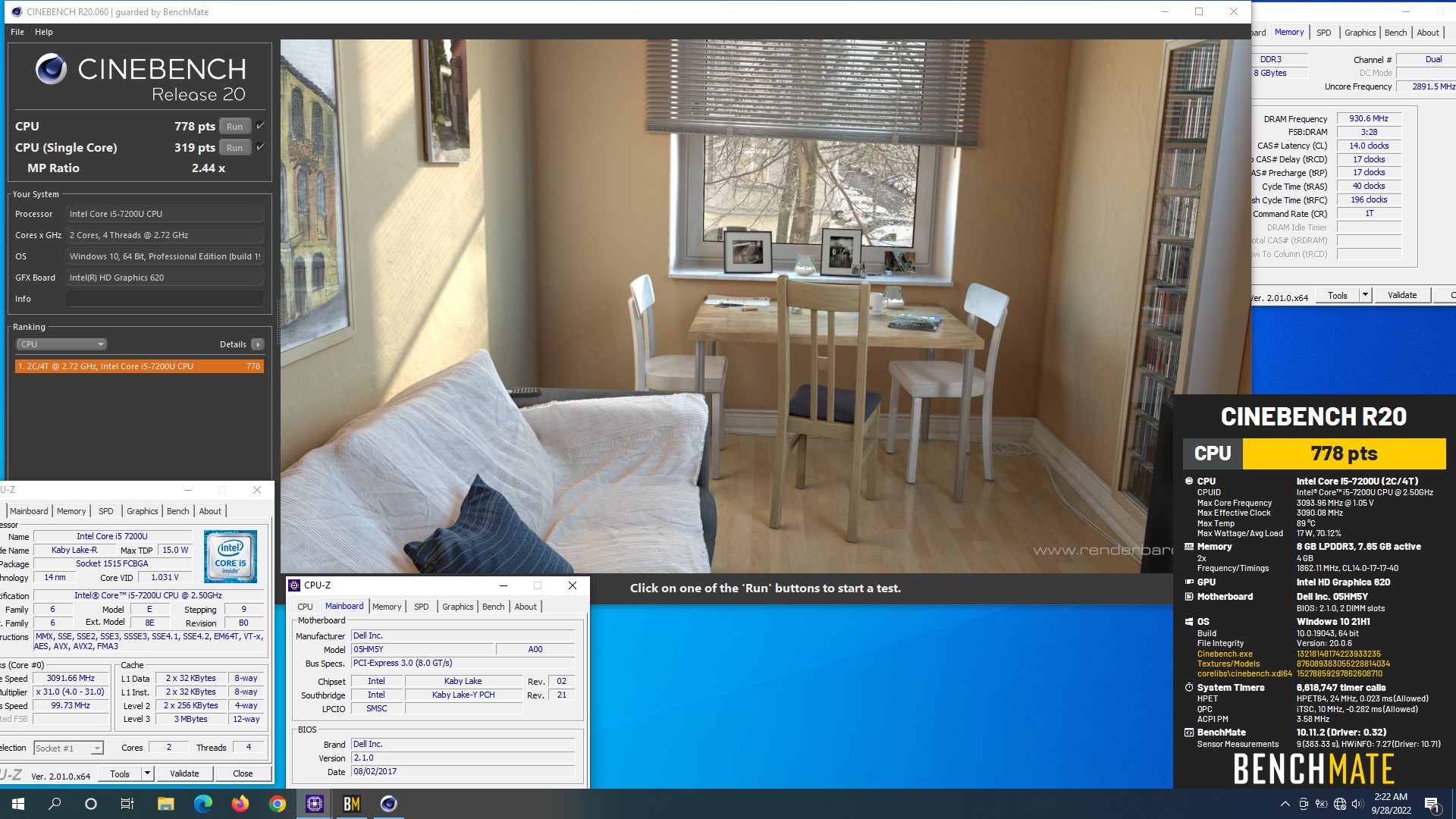Click the CPU-Z title bar icon
This screenshot has height=819, width=1456.
(294, 585)
